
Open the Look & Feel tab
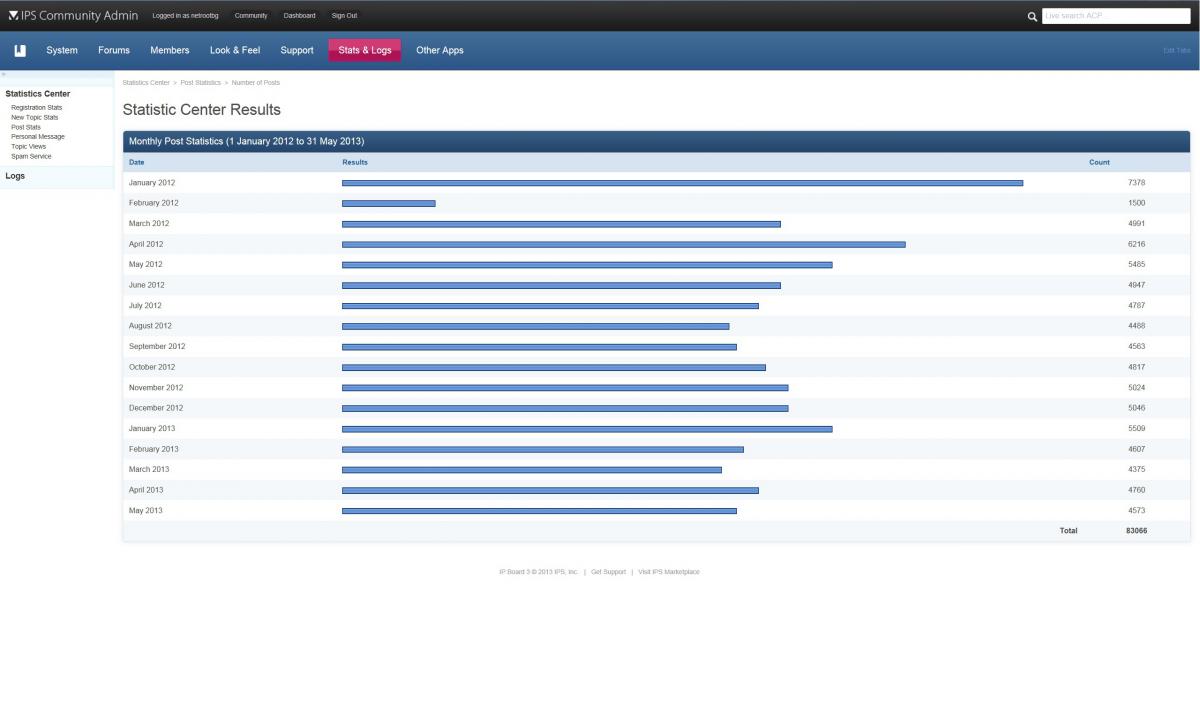click(235, 50)
